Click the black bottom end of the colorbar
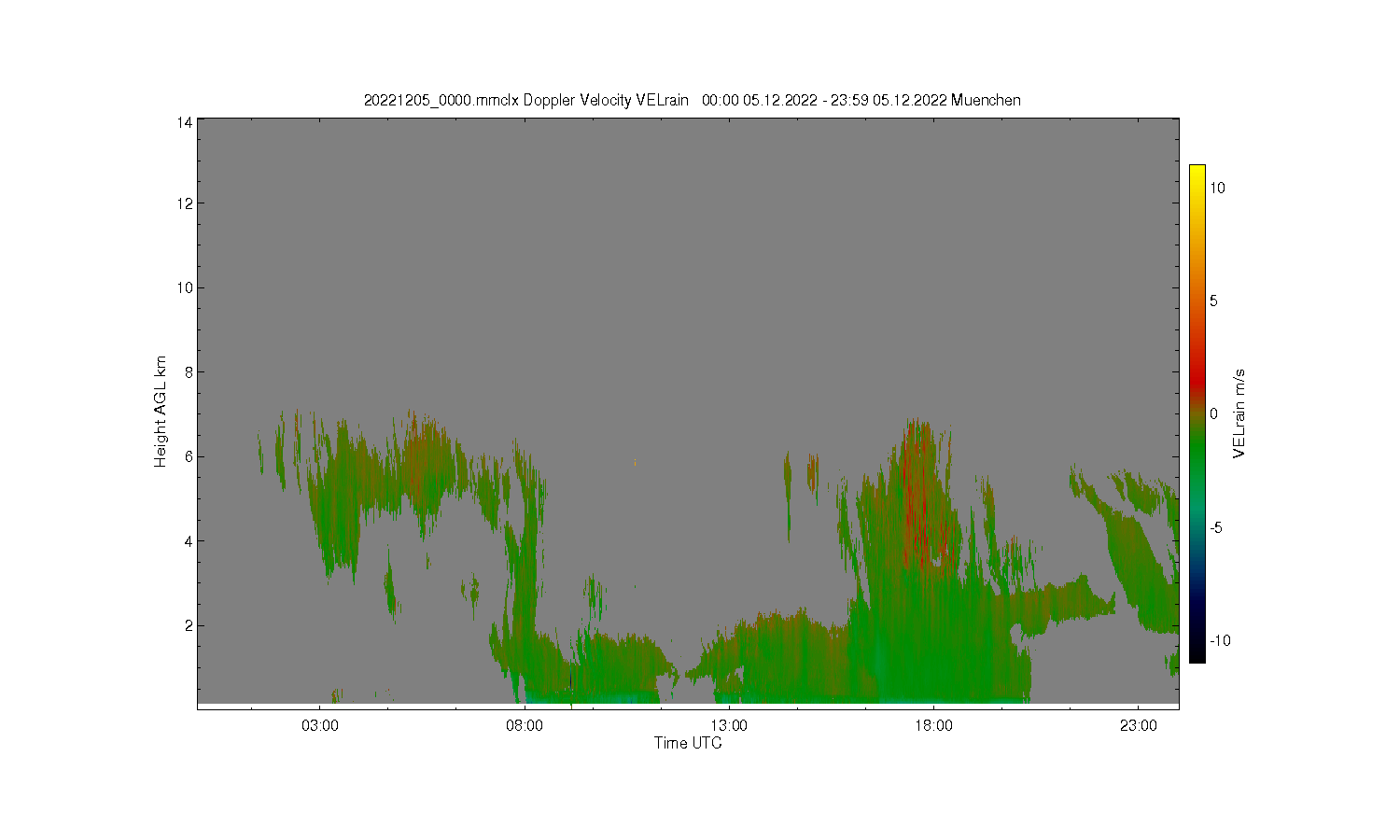The height and width of the screenshot is (840, 1400). [1197, 653]
